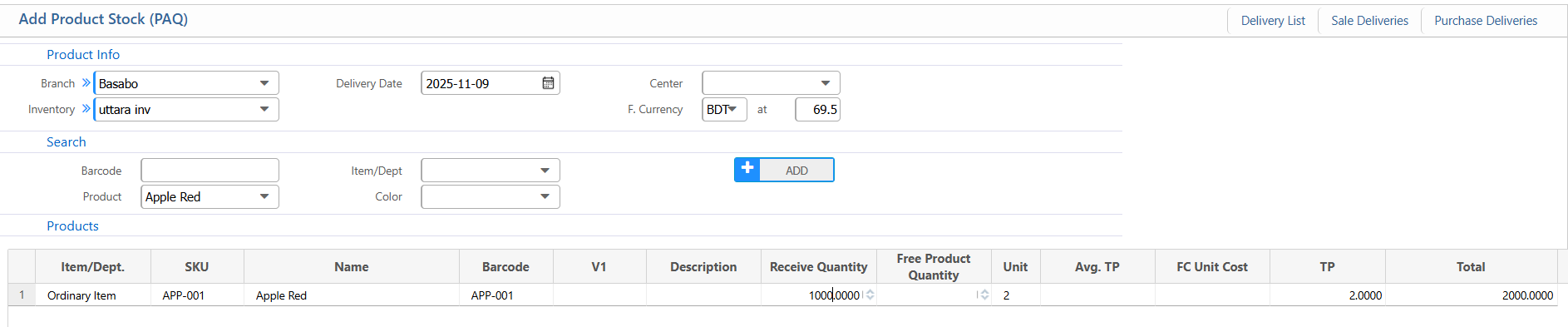Click the FC Unit Cost column header
The image size is (1568, 327).
1212,267
